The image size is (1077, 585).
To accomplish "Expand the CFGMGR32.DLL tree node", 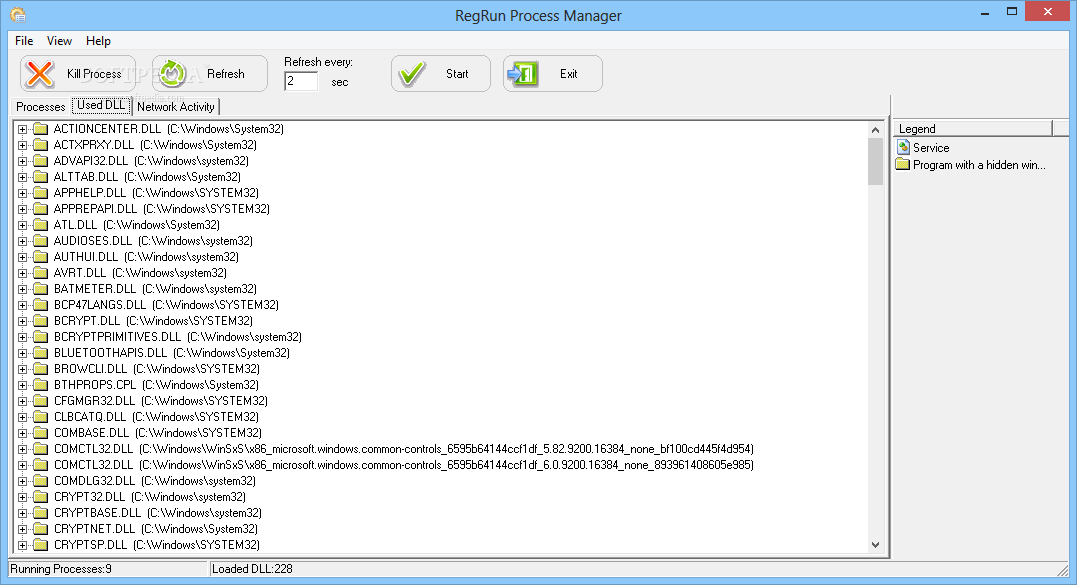I will click(23, 401).
